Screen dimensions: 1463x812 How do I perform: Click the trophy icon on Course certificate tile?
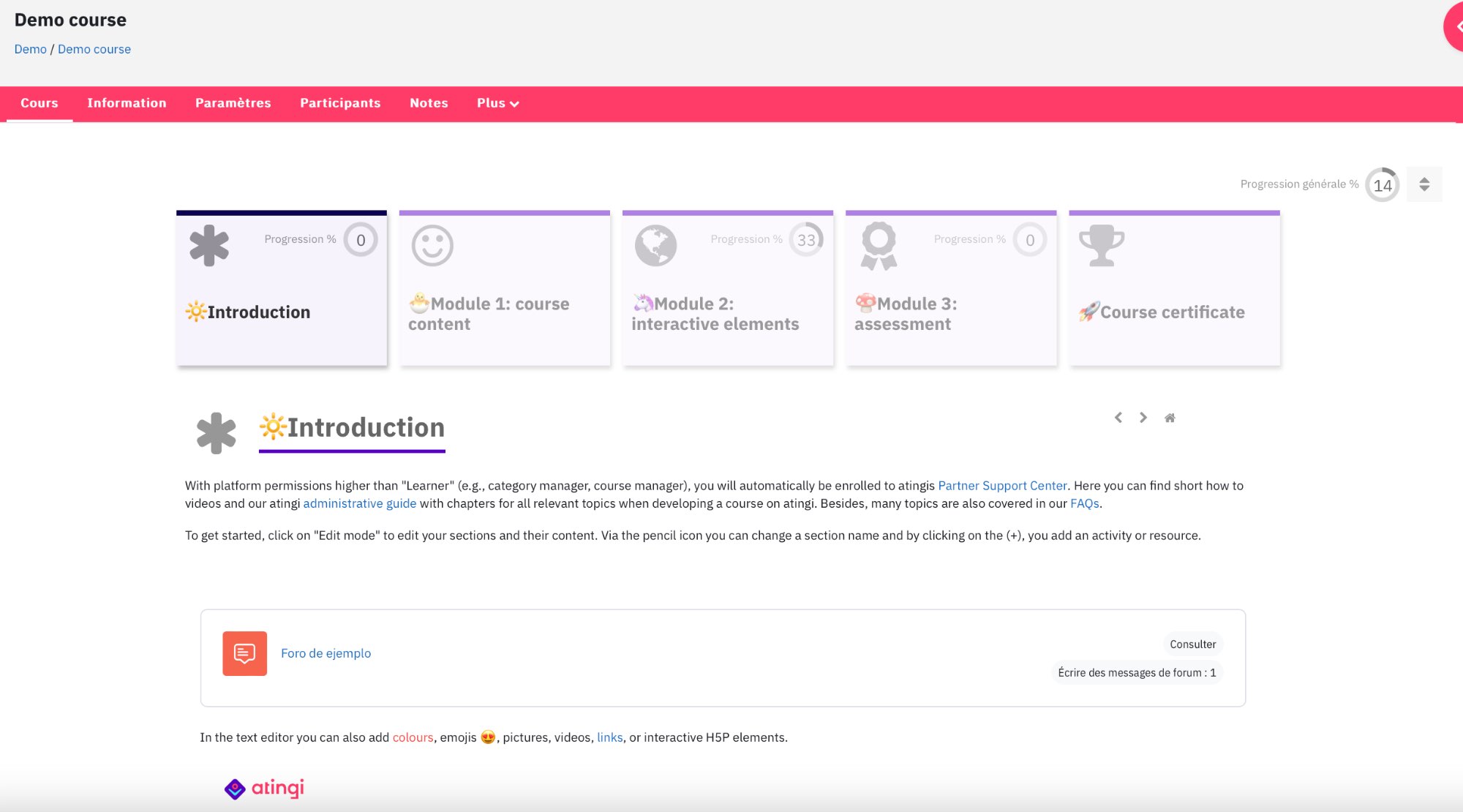[x=1102, y=245]
